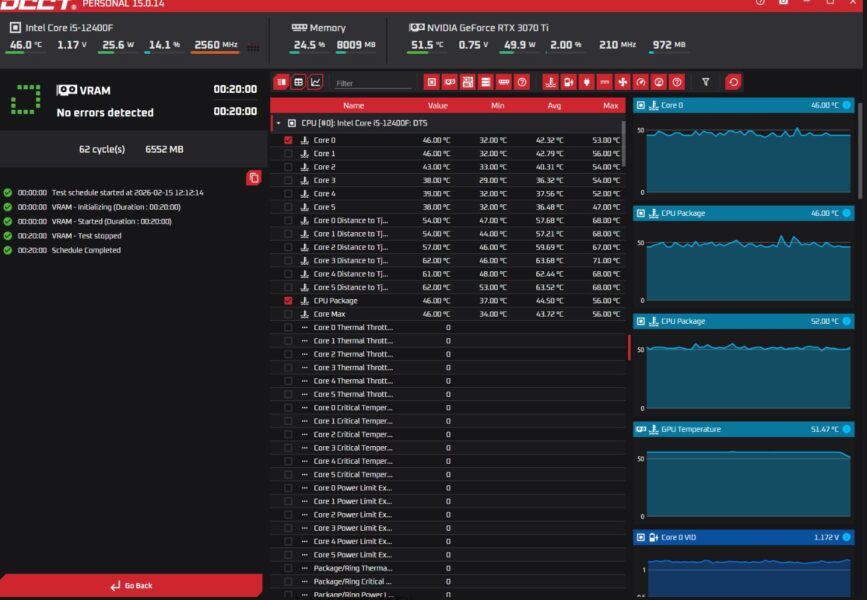Click the Go Back button
This screenshot has height=600, width=867.
click(131, 585)
